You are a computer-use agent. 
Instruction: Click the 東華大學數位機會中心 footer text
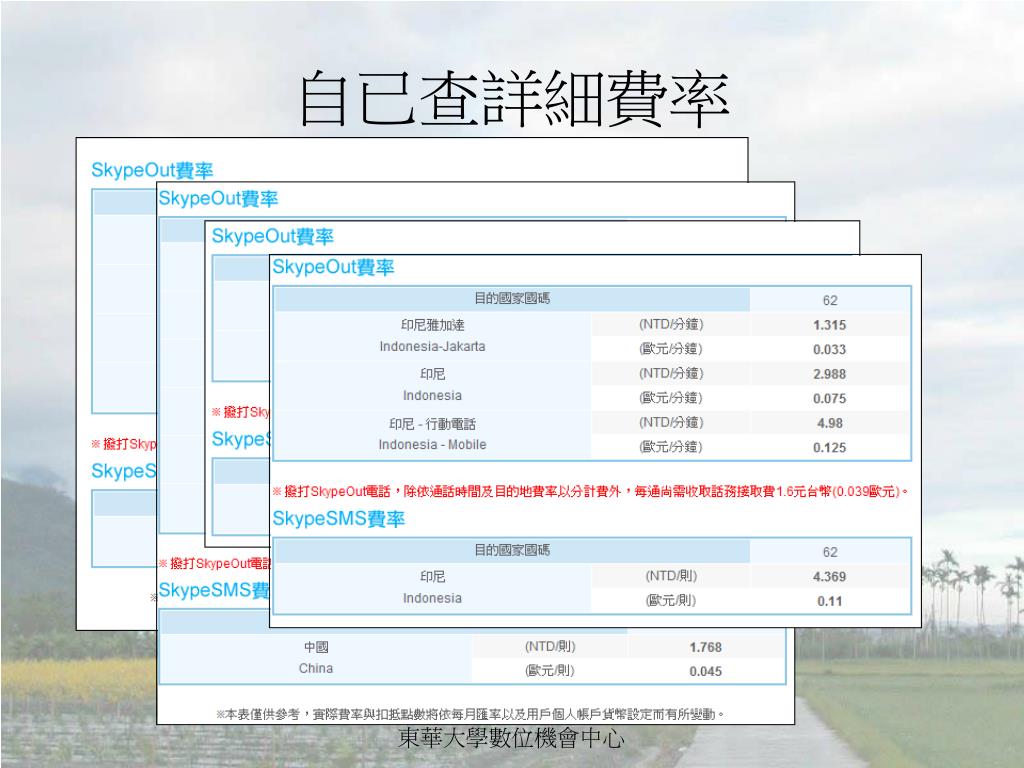511,739
